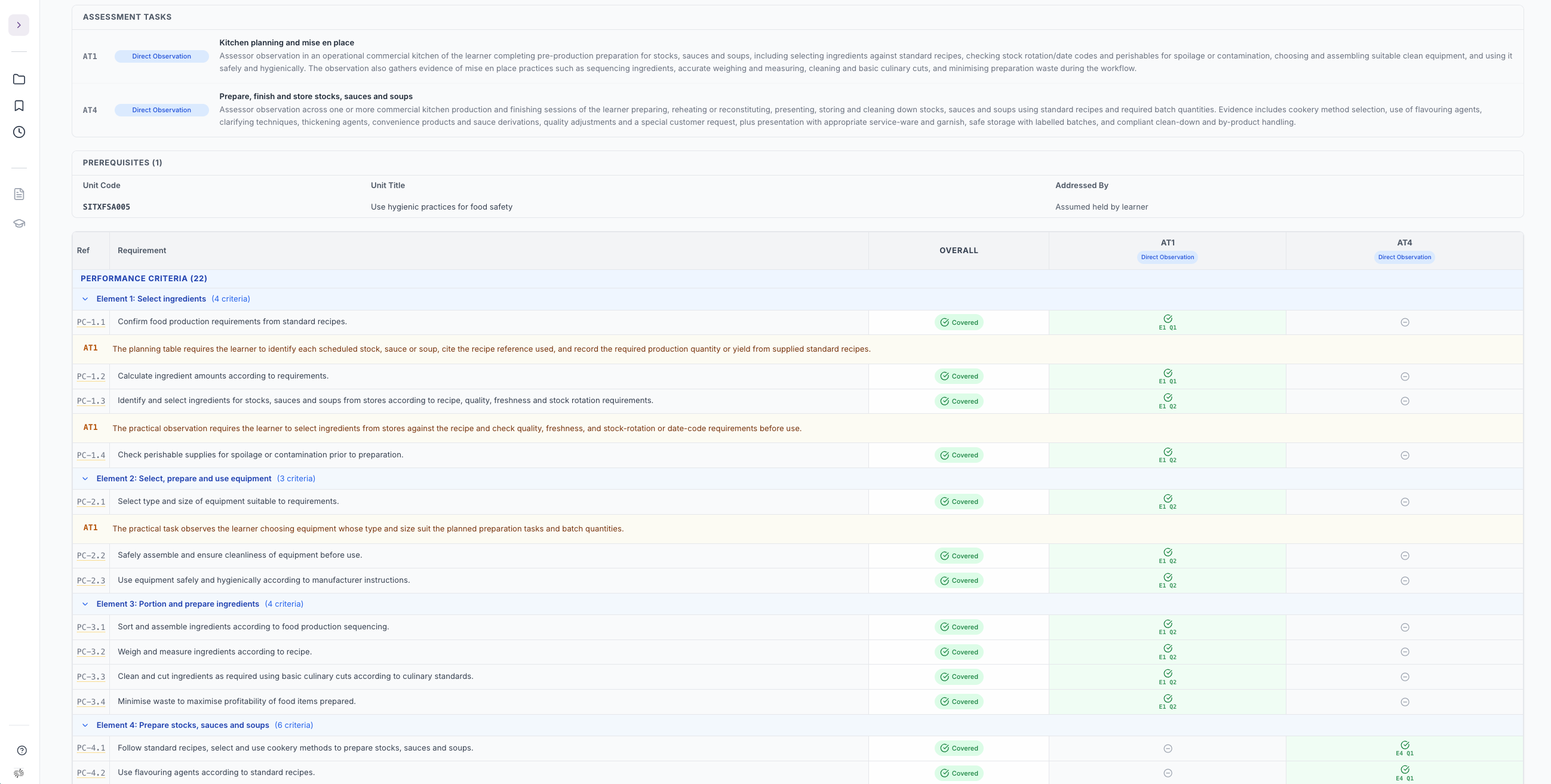Click the PC-3.2 reference code

[x=91, y=652]
